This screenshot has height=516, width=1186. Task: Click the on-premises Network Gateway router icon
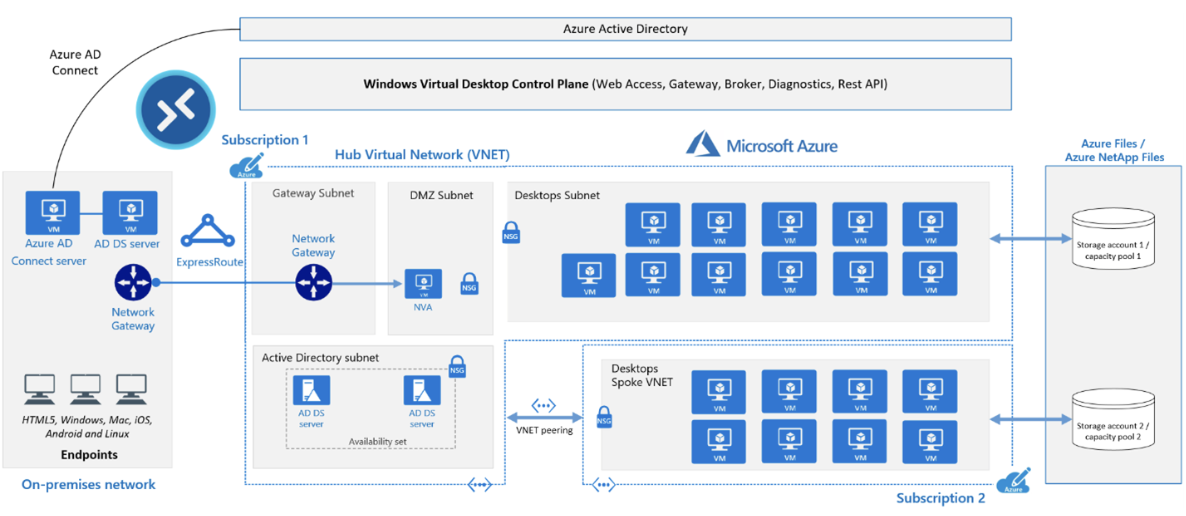coord(134,283)
